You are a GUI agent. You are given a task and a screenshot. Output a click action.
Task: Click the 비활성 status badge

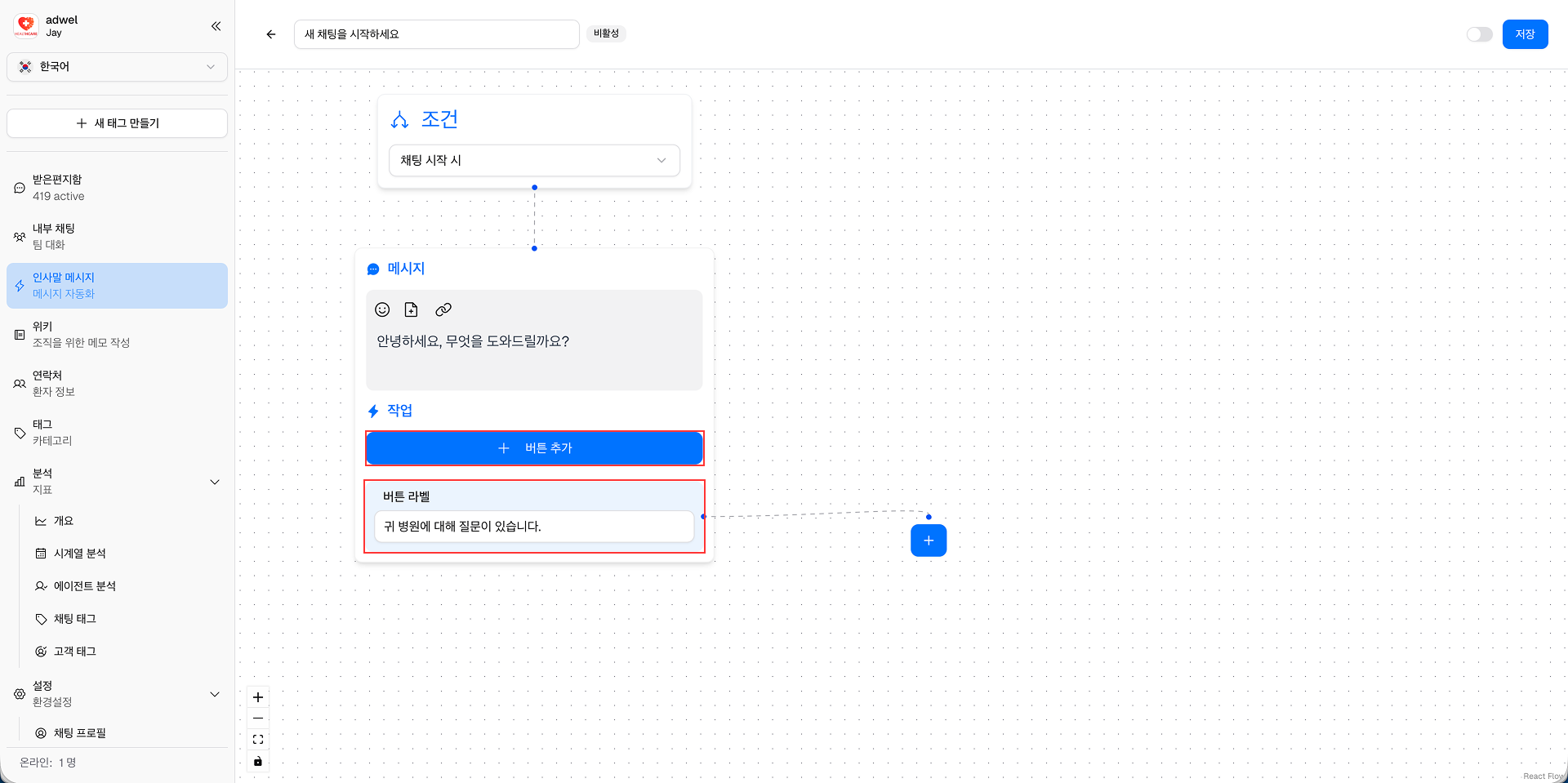point(606,33)
